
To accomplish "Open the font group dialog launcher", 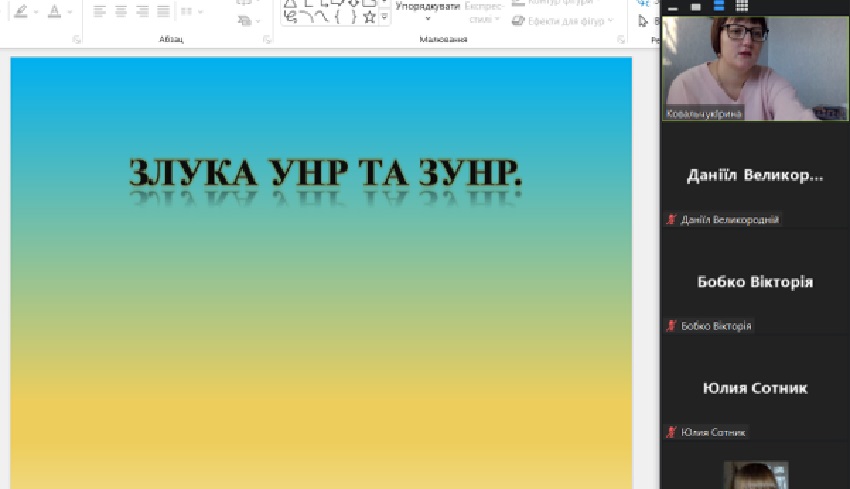I will (x=76, y=39).
